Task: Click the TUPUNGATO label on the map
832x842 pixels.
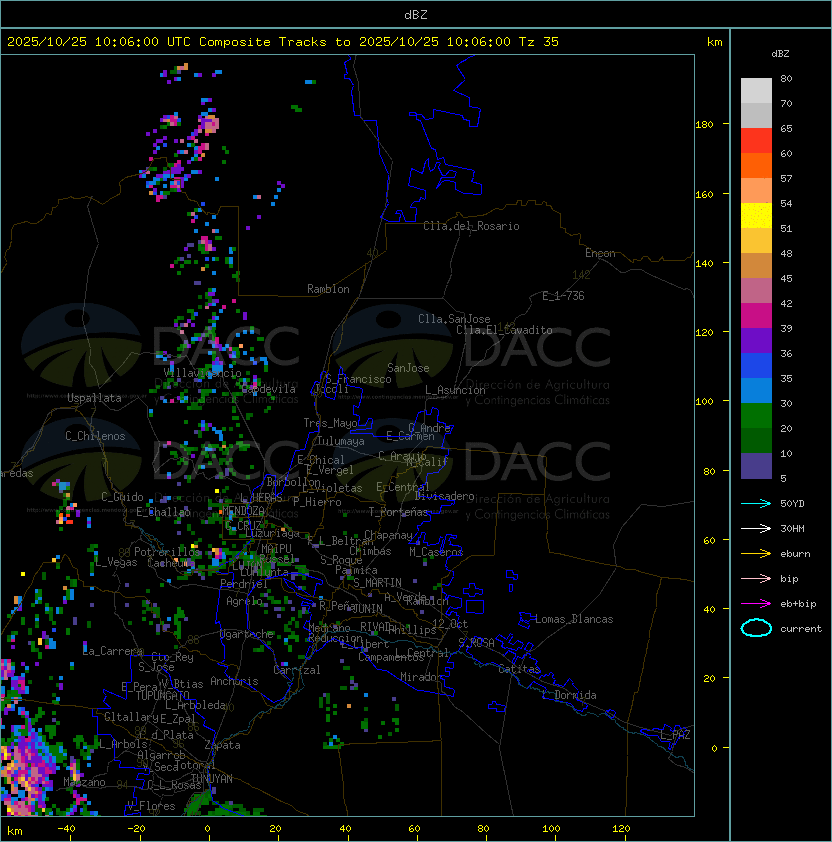Action: click(x=162, y=695)
